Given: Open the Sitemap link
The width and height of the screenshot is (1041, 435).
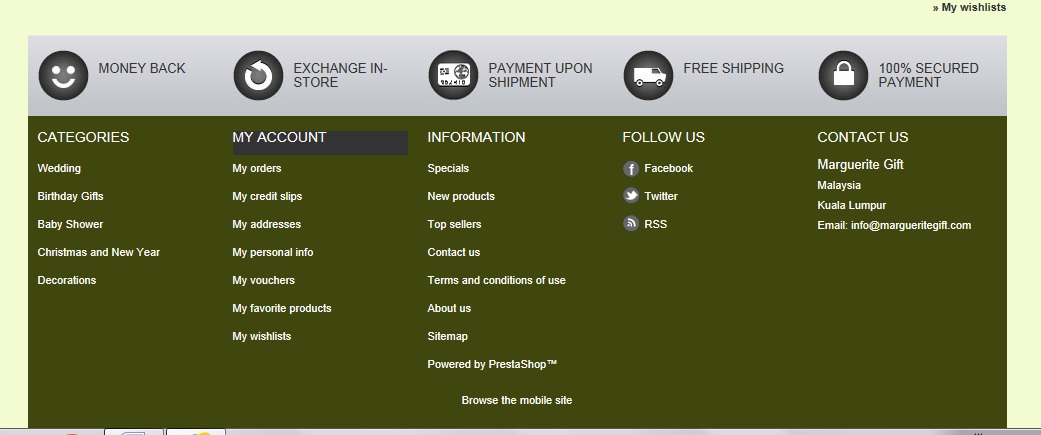Looking at the screenshot, I should click(x=447, y=335).
